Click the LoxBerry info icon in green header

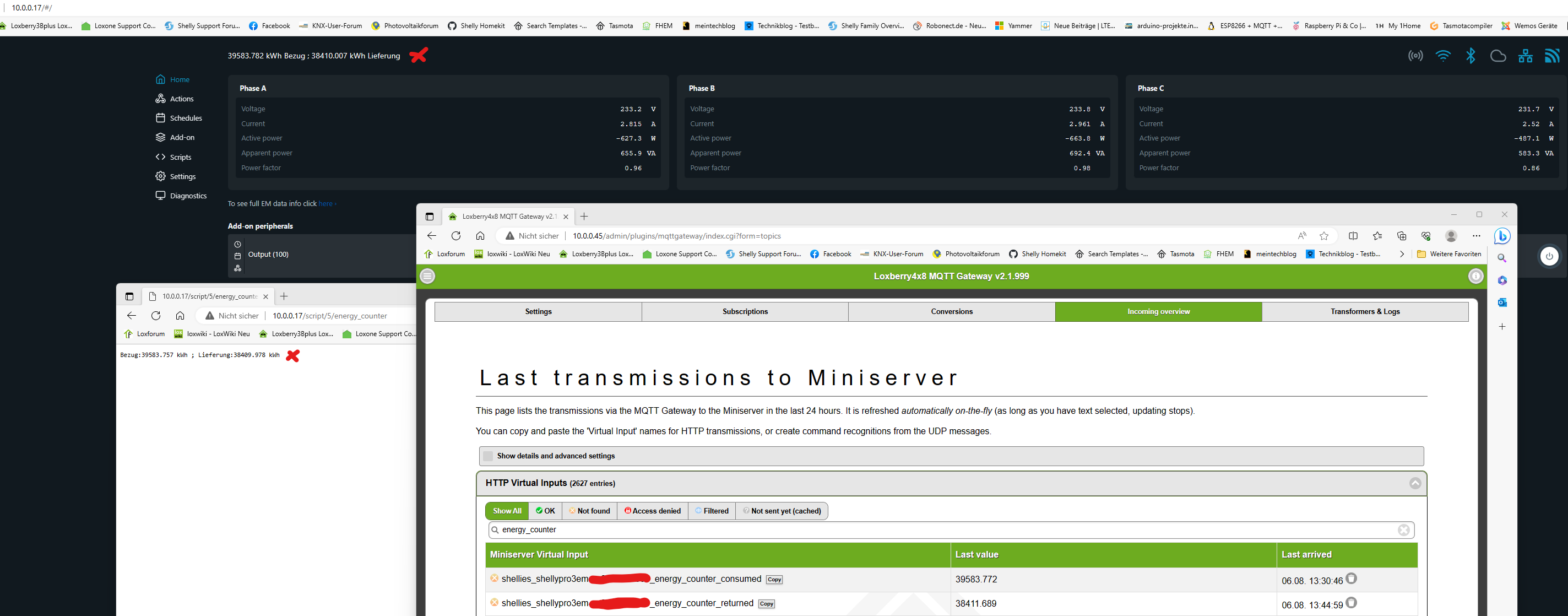pos(1475,277)
